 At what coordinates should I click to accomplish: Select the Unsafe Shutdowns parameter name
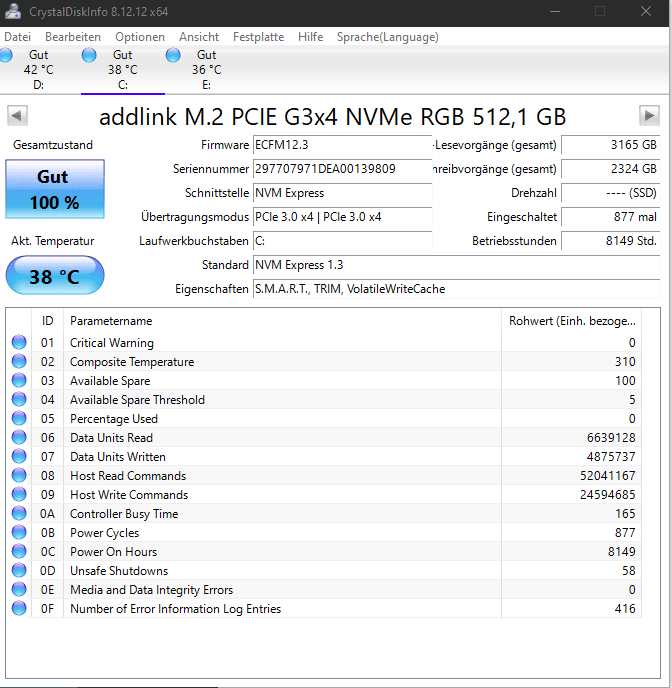tap(119, 571)
